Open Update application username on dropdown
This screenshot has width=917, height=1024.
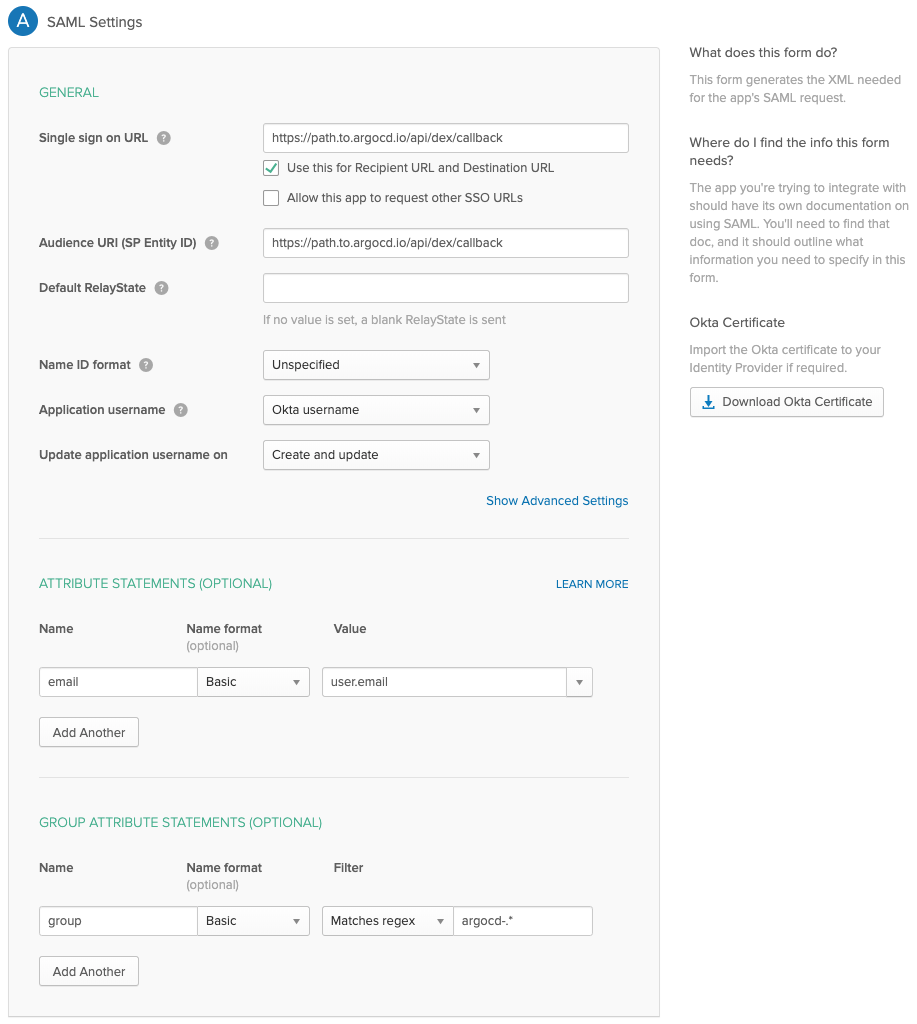[376, 455]
